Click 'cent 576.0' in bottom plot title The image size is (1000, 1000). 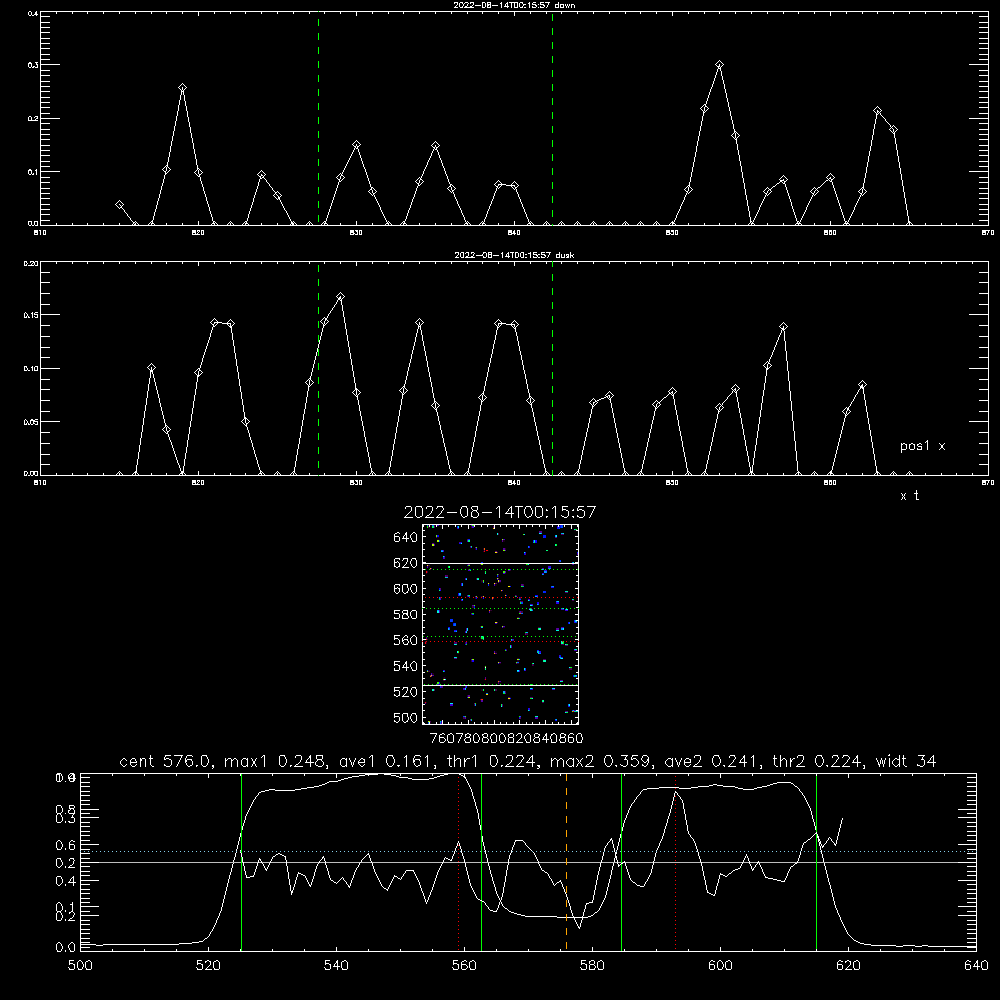(x=166, y=761)
